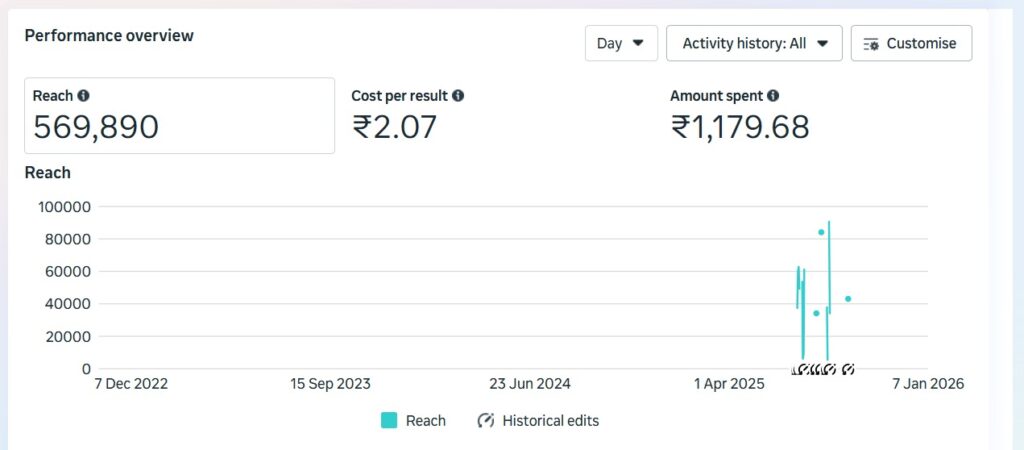Click the Customise settings icon
The height and width of the screenshot is (450, 1024).
(x=871, y=44)
